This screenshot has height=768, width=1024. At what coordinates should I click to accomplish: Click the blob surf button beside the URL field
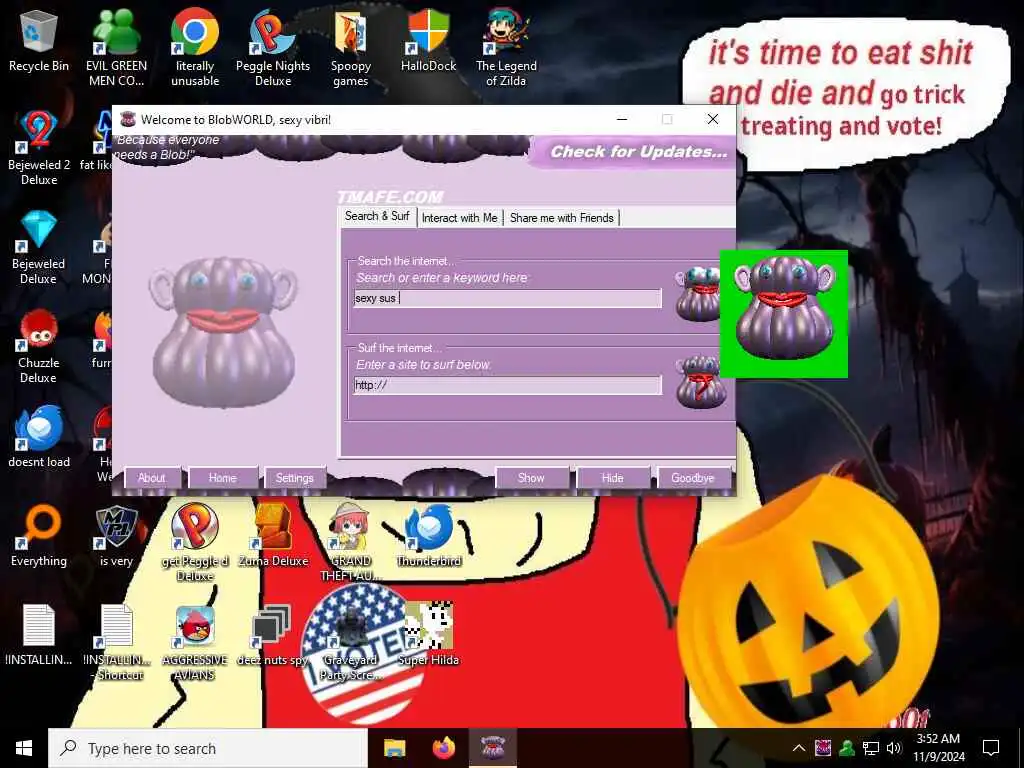[x=700, y=382]
